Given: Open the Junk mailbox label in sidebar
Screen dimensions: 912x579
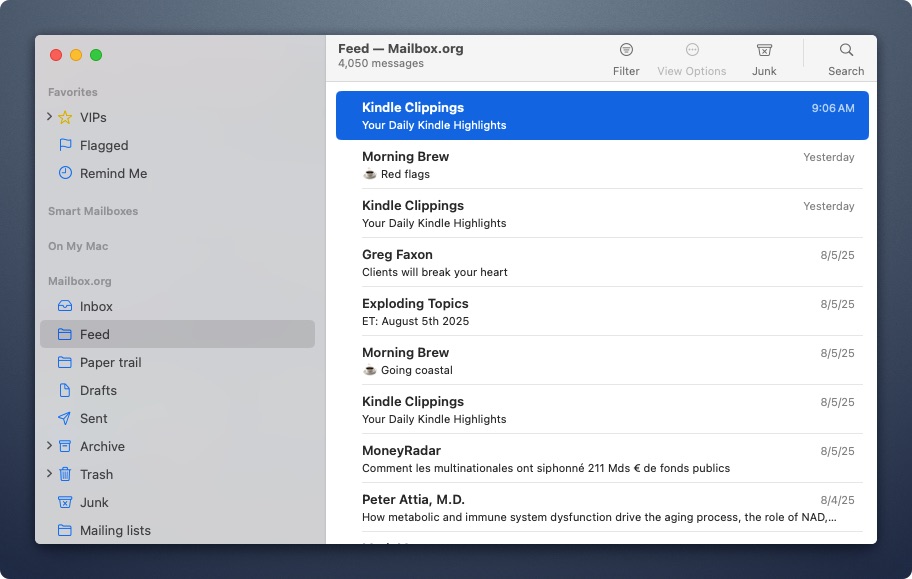Looking at the screenshot, I should 94,502.
